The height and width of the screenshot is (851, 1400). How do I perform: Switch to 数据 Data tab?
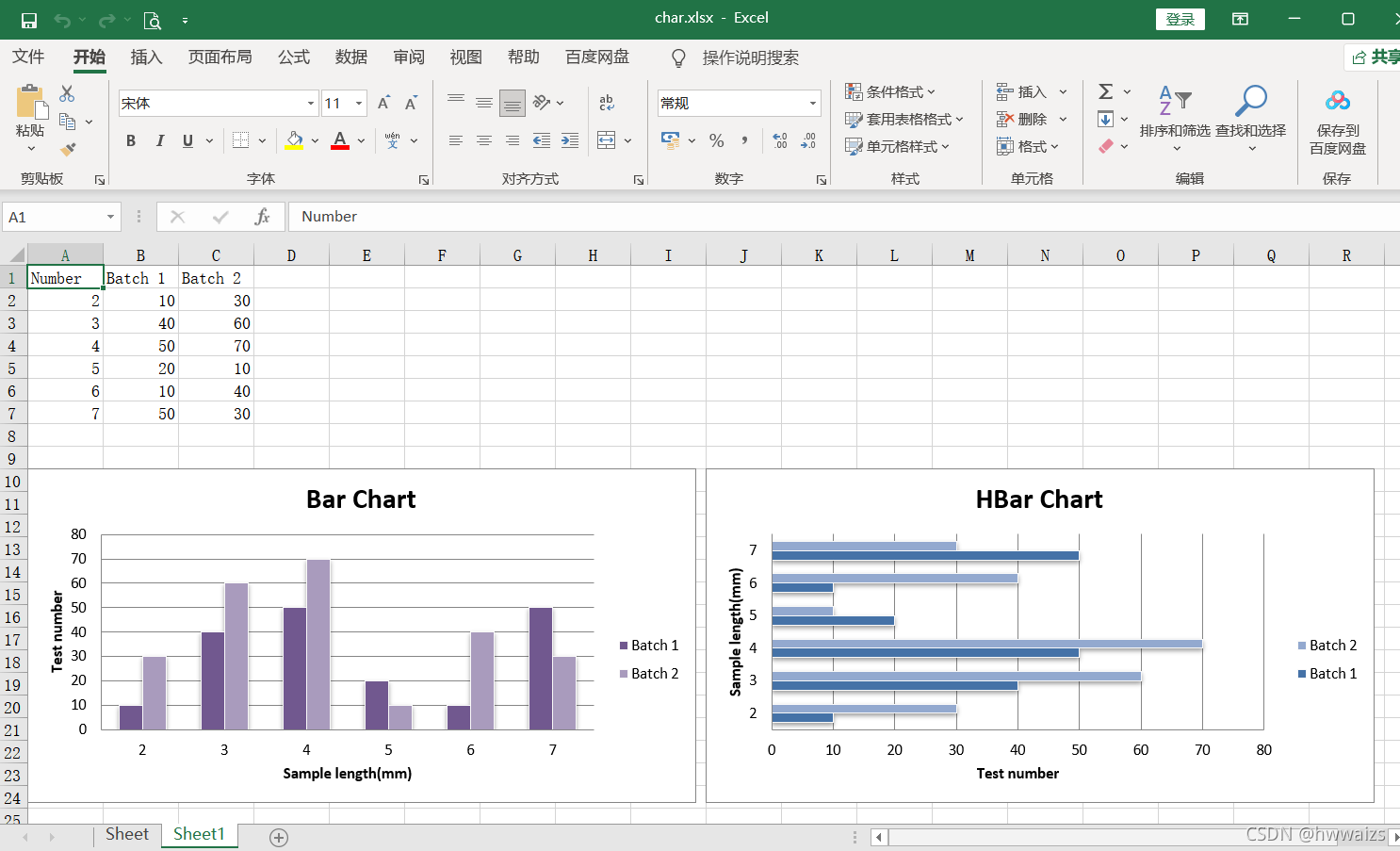pos(351,57)
